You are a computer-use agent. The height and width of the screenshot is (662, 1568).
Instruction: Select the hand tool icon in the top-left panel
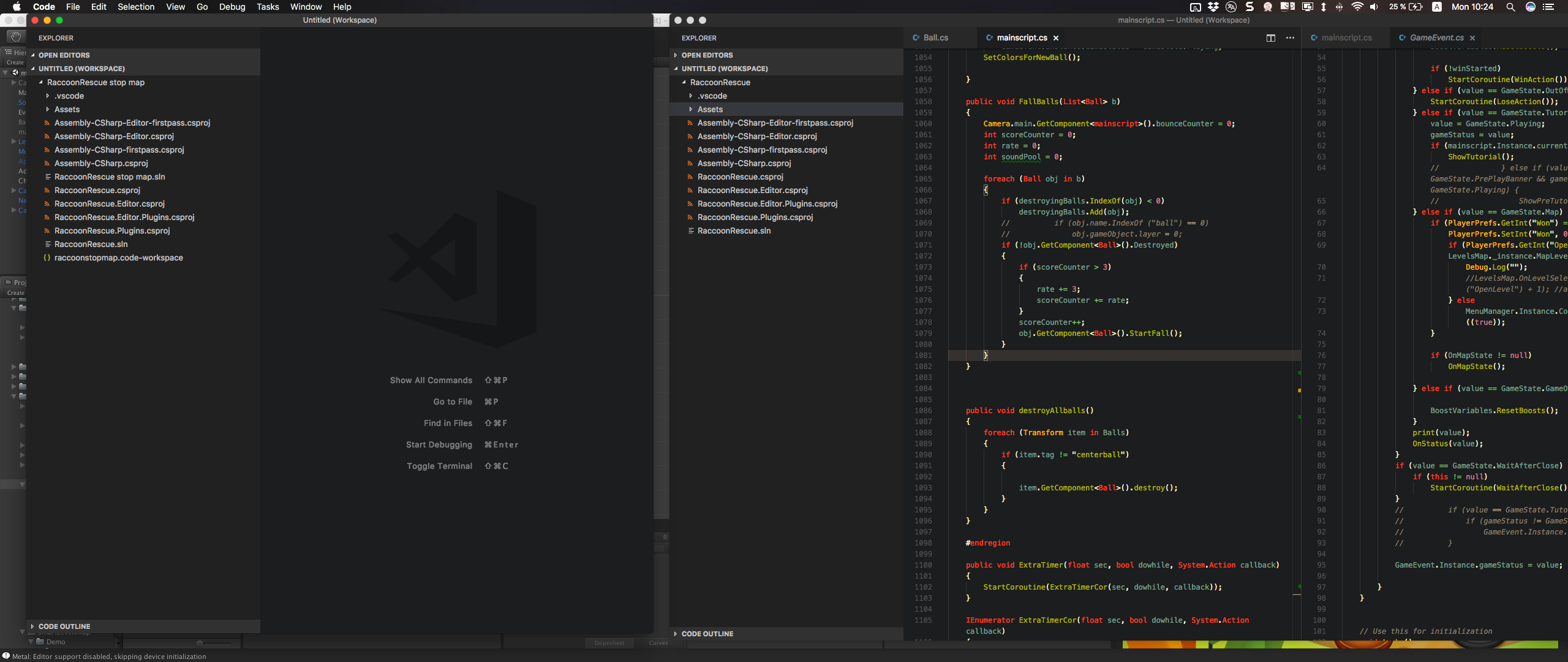(x=15, y=36)
